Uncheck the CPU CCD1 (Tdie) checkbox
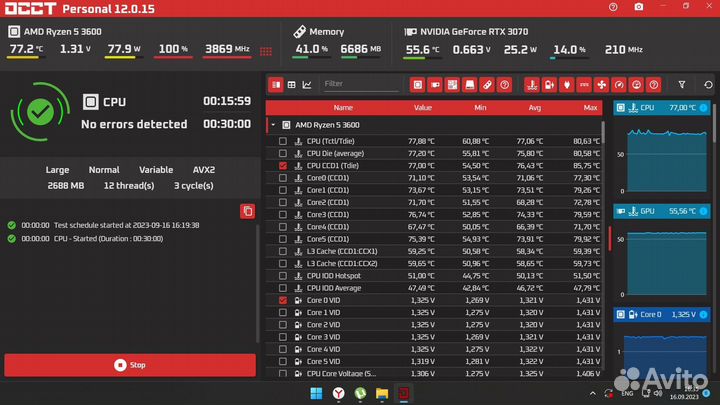 [283, 166]
